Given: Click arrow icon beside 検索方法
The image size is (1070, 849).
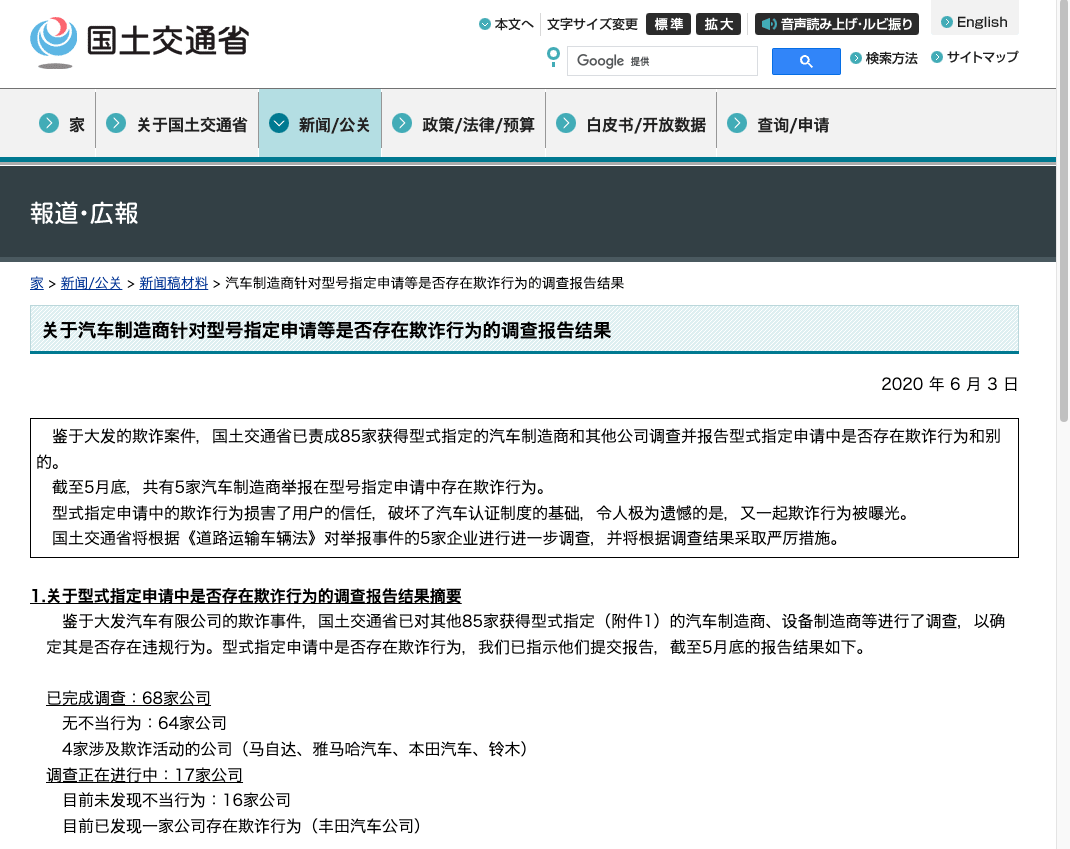Looking at the screenshot, I should point(856,58).
